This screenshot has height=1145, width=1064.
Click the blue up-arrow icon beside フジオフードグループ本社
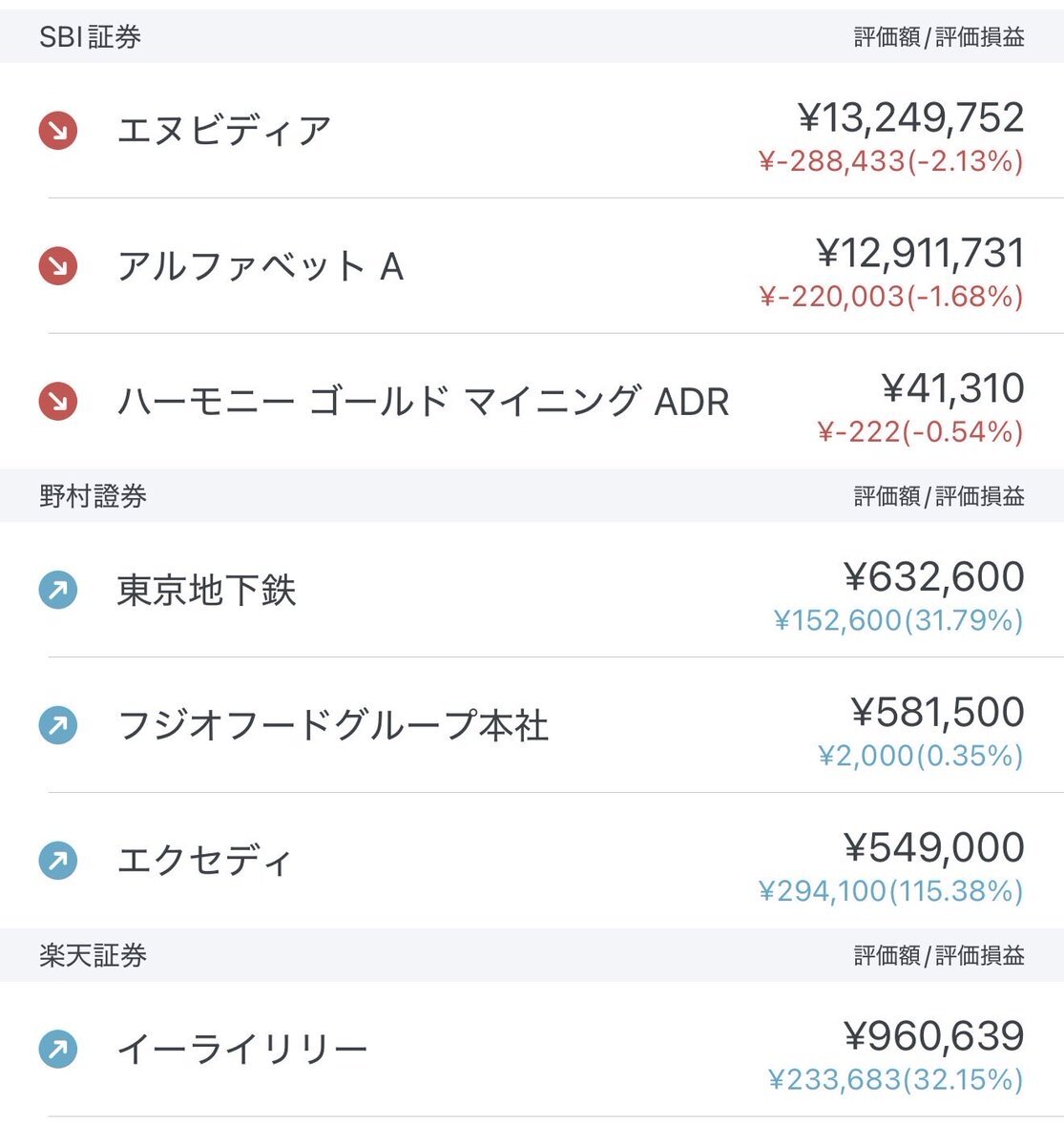click(x=58, y=726)
